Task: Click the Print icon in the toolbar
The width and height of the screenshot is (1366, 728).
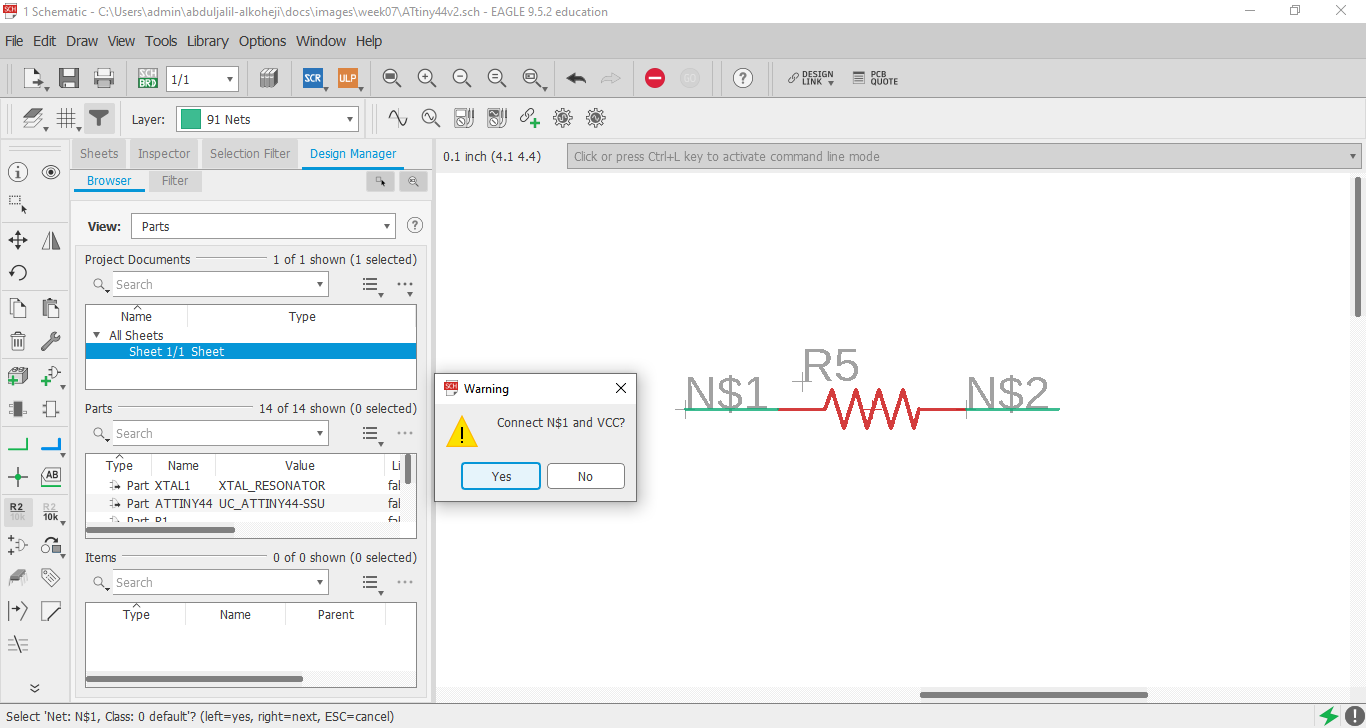Action: 103,78
